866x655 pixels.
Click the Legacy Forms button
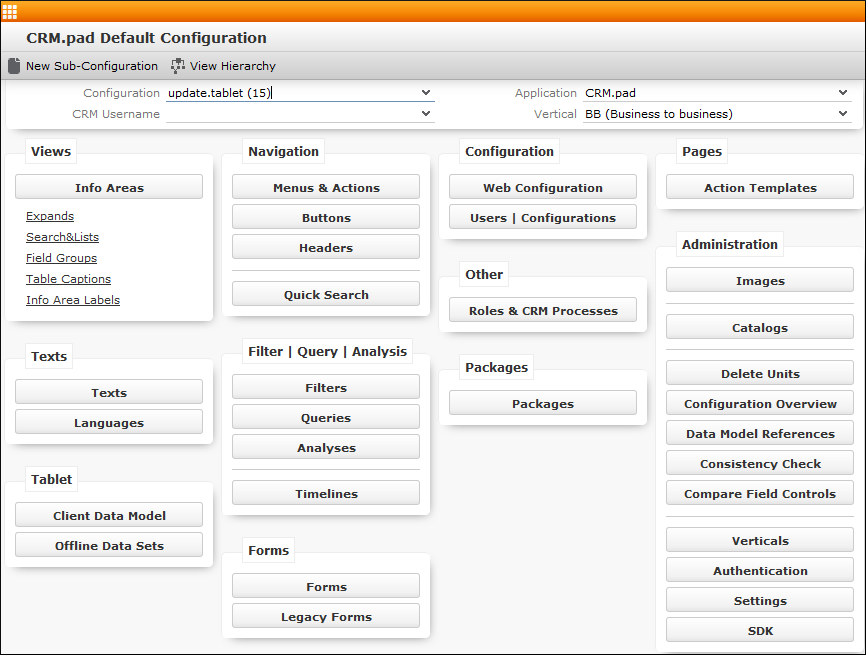point(326,617)
